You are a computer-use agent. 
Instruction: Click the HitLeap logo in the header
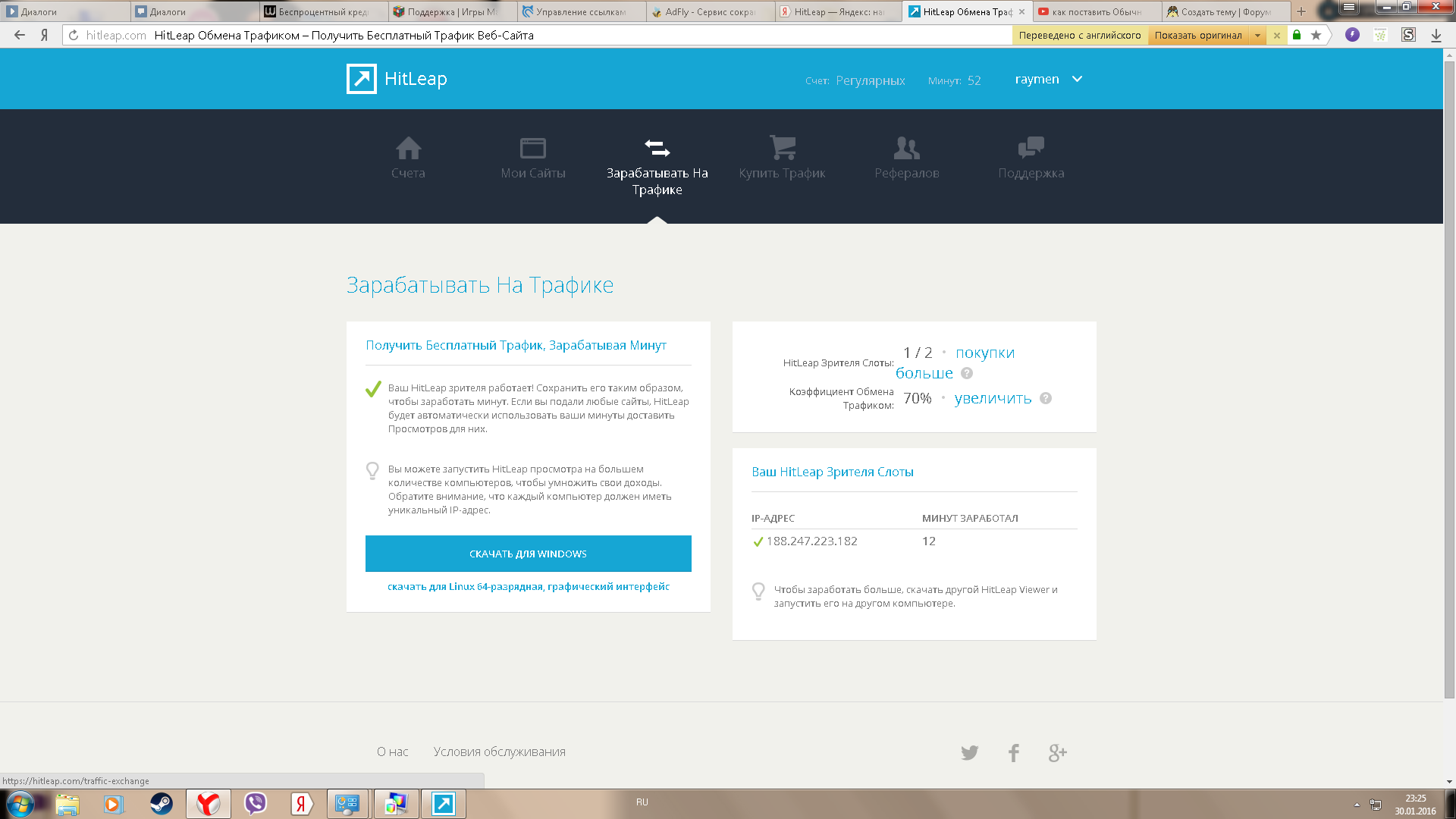click(397, 79)
